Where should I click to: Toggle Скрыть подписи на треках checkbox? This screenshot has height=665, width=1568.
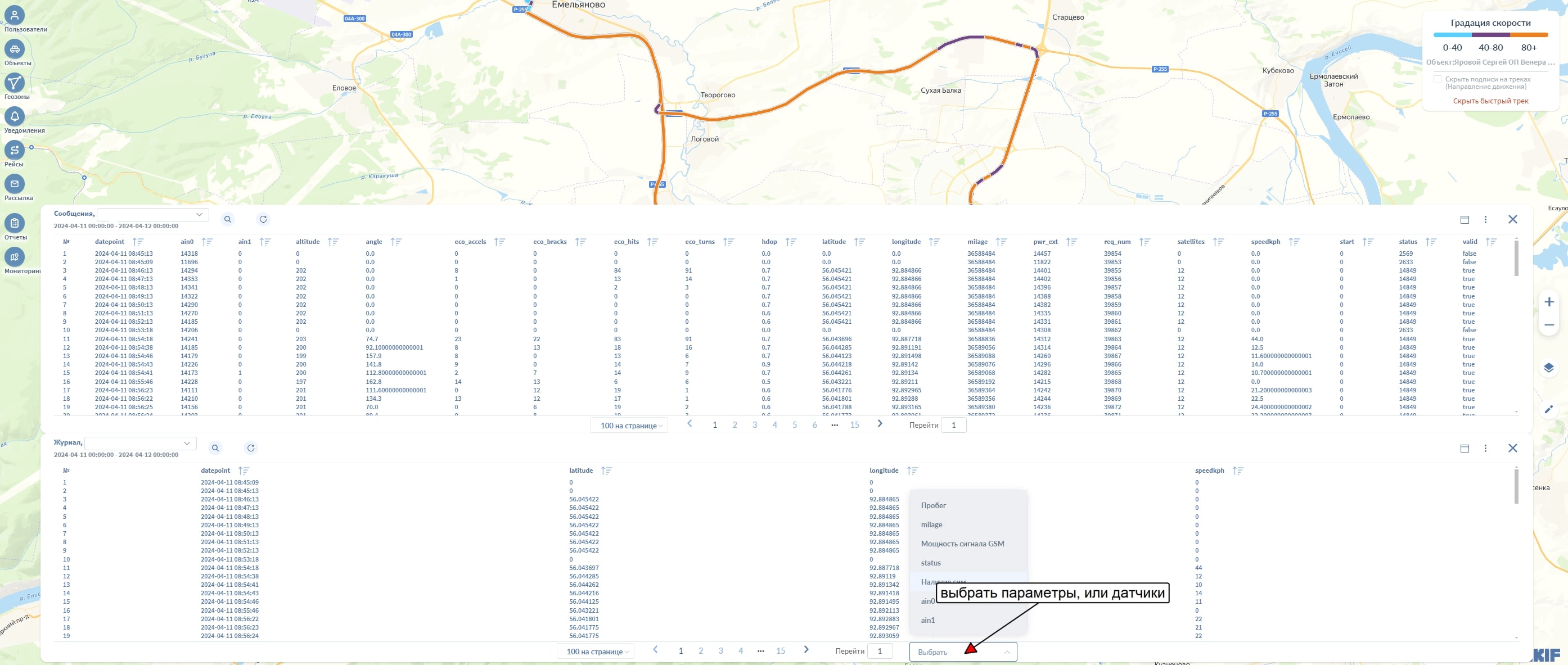(1437, 79)
